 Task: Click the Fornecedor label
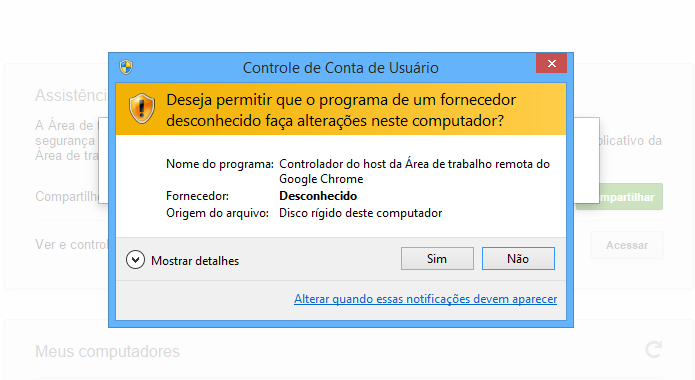[x=197, y=196]
